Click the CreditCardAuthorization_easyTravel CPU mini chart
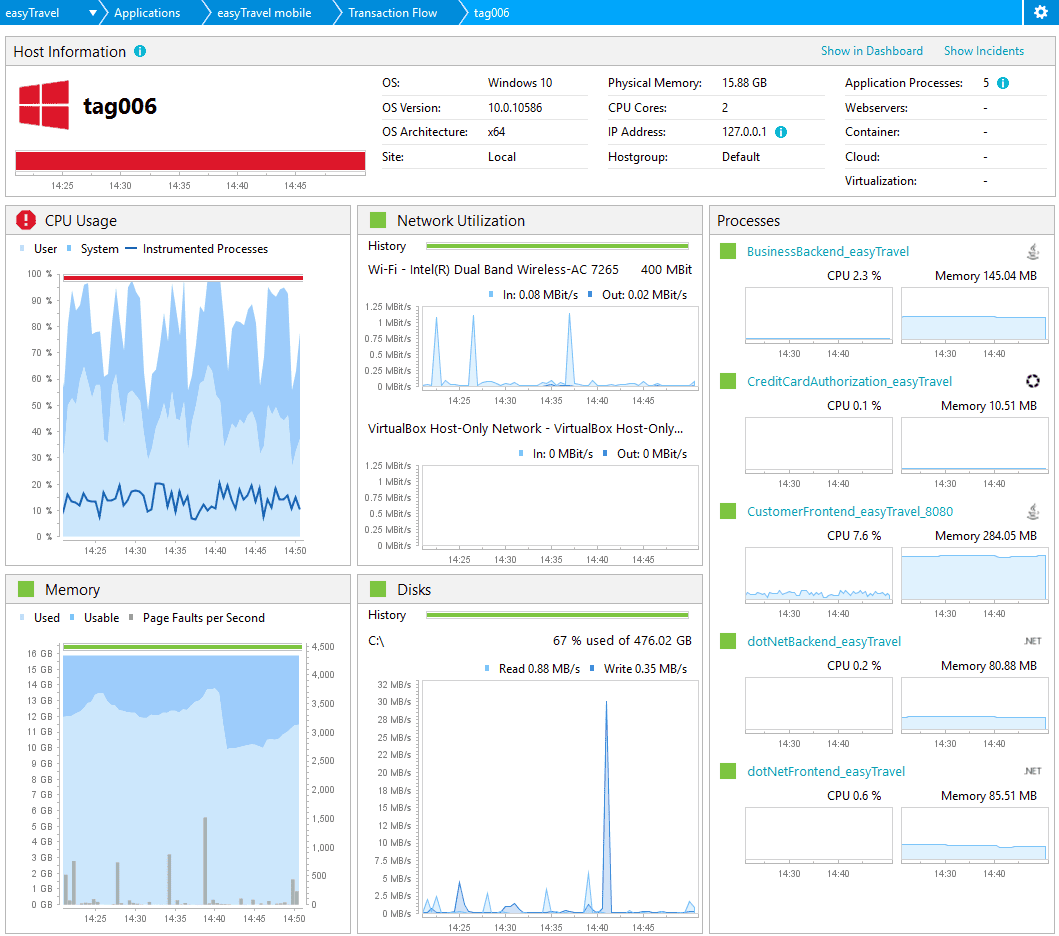 819,445
